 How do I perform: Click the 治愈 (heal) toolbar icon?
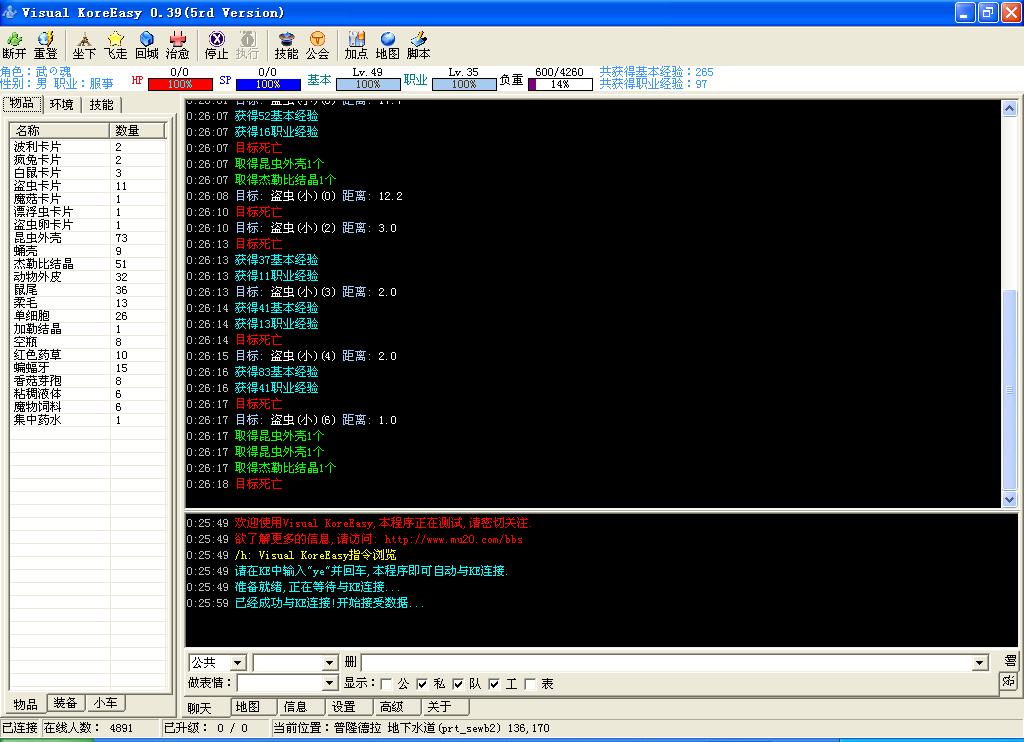[178, 45]
